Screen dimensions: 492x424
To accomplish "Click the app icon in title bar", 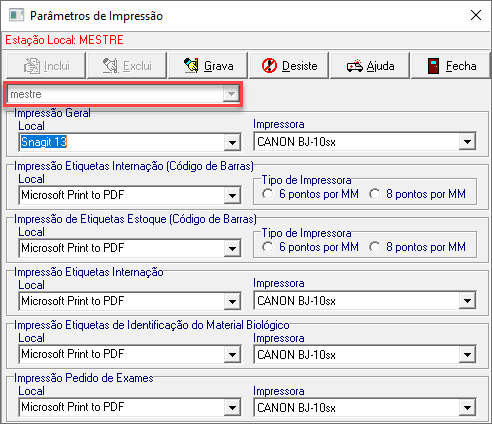I will [17, 16].
